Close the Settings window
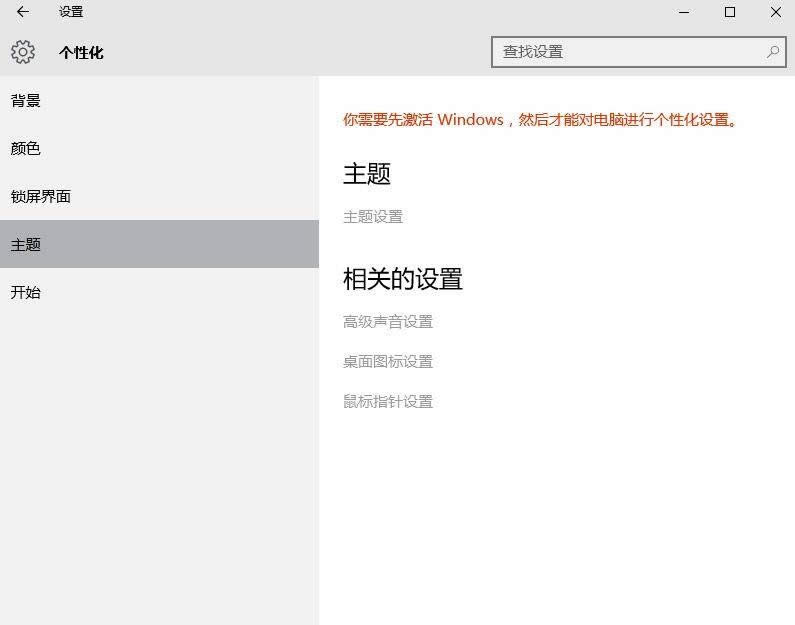This screenshot has width=795, height=625. (776, 12)
